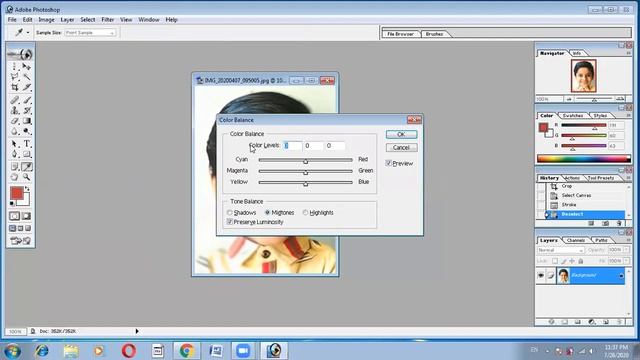This screenshot has height=360, width=640.
Task: Open the Brushes palette tab
Action: (x=434, y=34)
